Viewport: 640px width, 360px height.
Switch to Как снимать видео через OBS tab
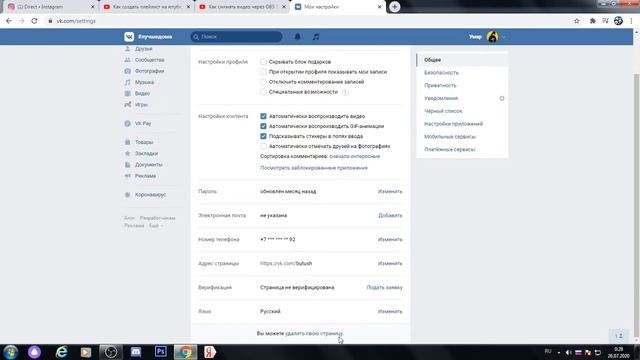tap(242, 7)
